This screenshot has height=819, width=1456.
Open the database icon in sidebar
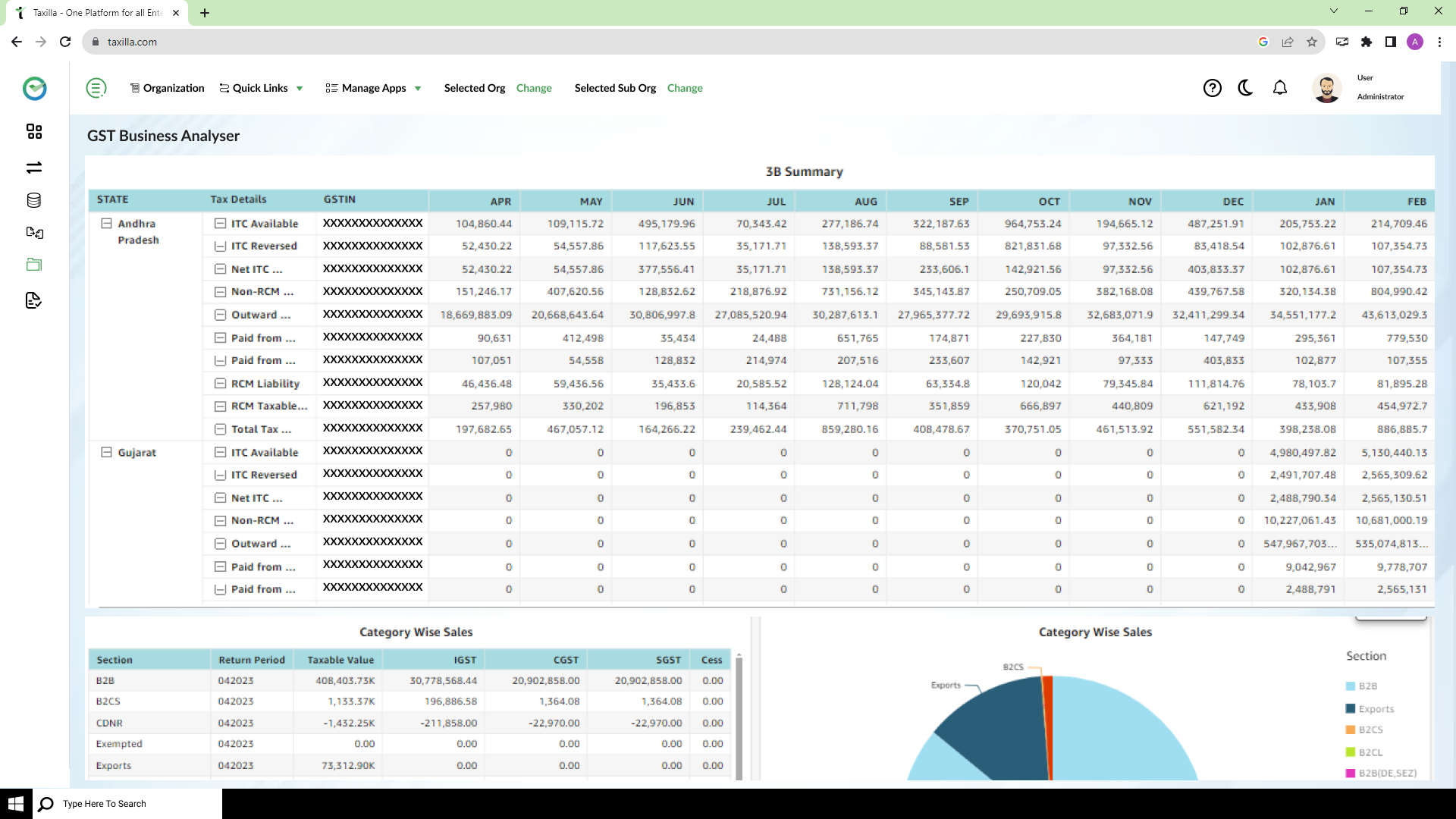click(34, 200)
